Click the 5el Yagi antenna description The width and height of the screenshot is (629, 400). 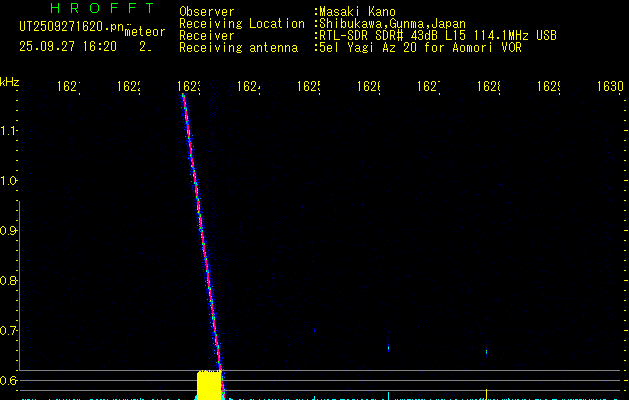tap(420, 48)
